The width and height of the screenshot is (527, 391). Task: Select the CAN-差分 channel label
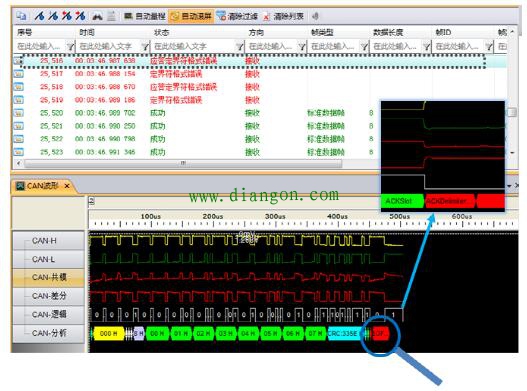(x=48, y=296)
